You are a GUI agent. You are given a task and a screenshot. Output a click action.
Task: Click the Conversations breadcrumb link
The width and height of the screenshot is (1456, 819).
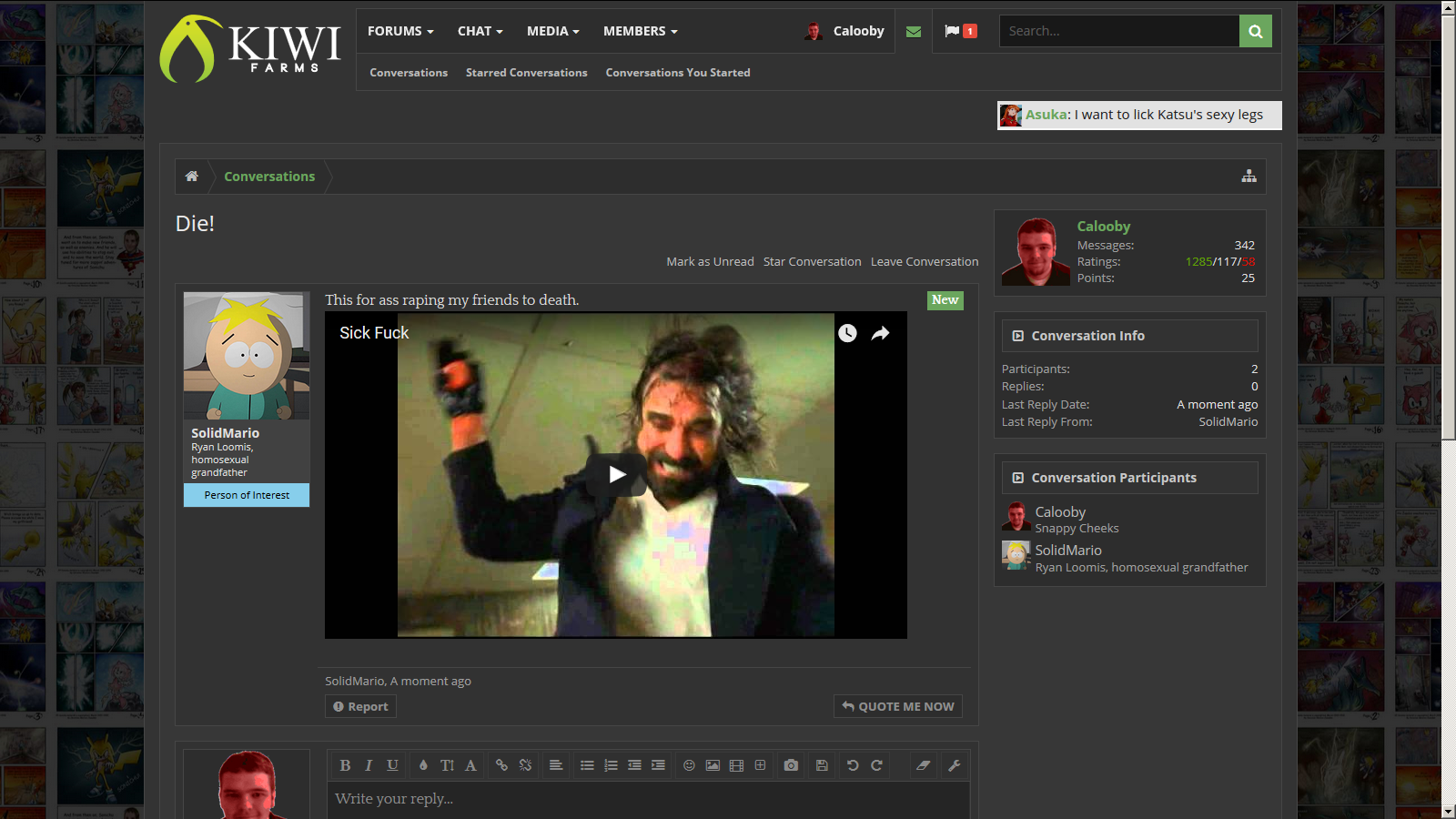[x=269, y=177]
